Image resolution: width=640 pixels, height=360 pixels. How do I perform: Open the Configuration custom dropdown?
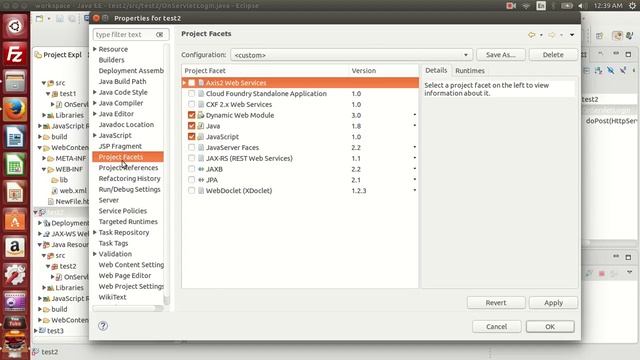pyautogui.click(x=351, y=55)
